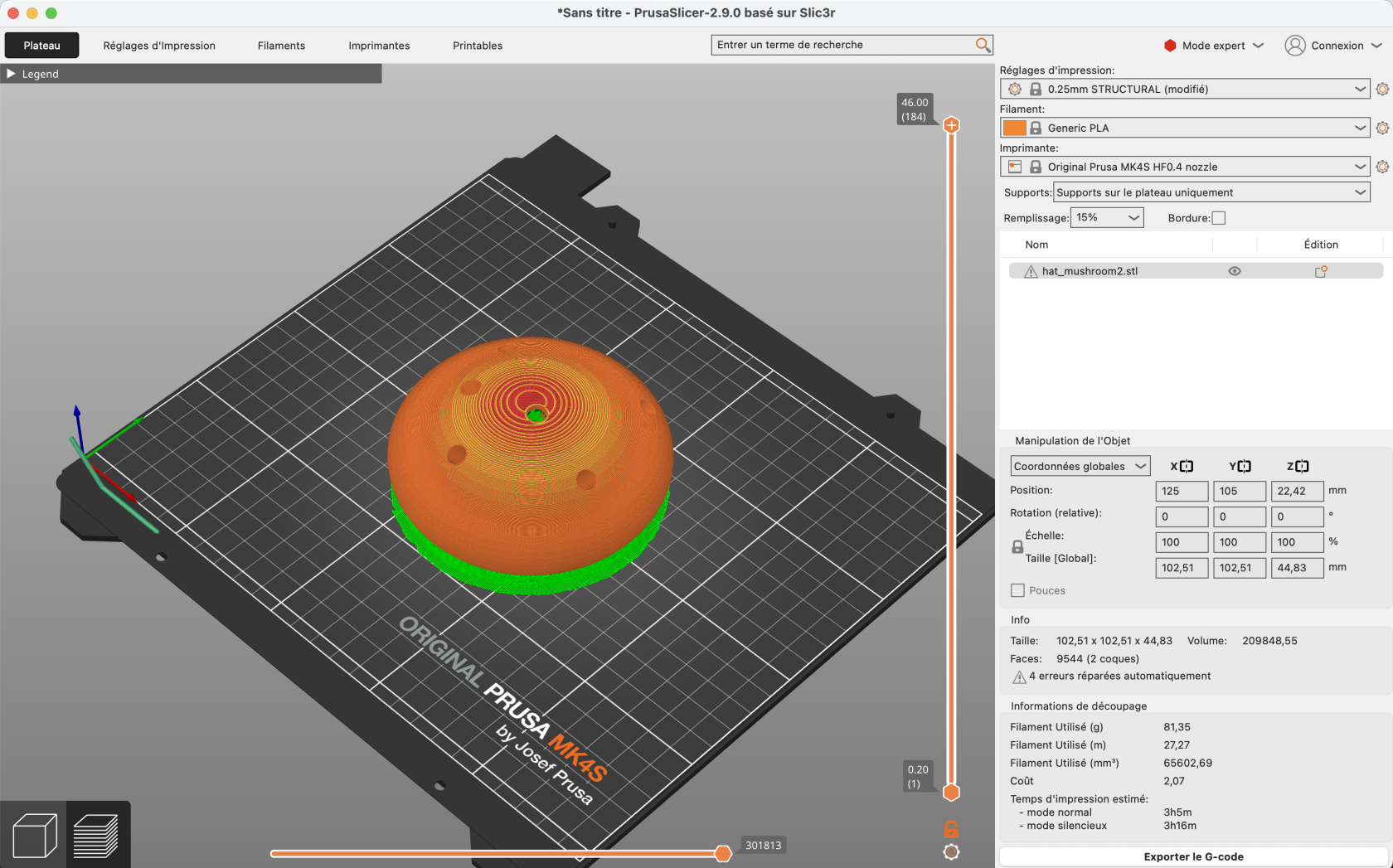The height and width of the screenshot is (868, 1393).
Task: Click the orange filament color swatch
Action: click(x=1014, y=128)
